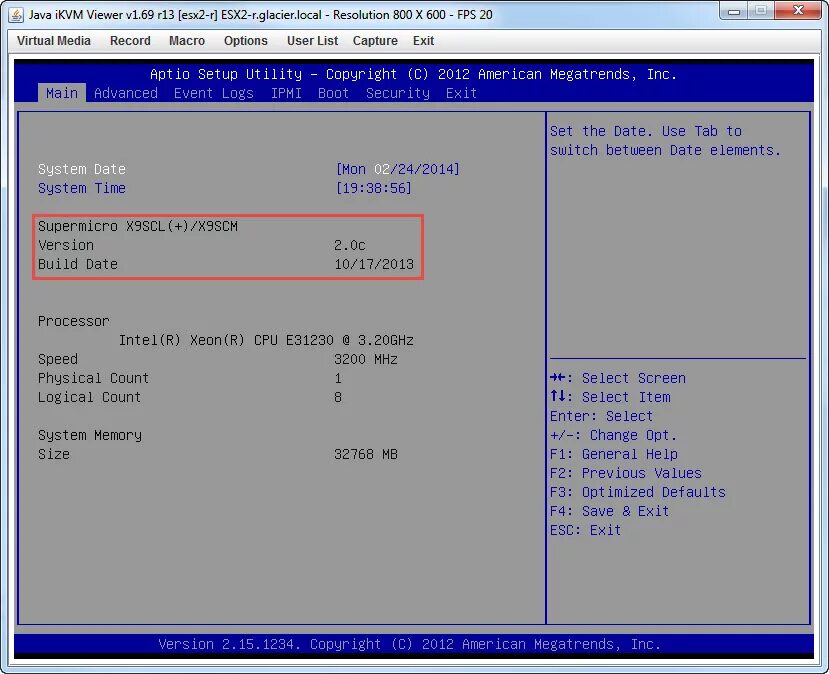Click the Select Screen key hint

[x=618, y=378]
